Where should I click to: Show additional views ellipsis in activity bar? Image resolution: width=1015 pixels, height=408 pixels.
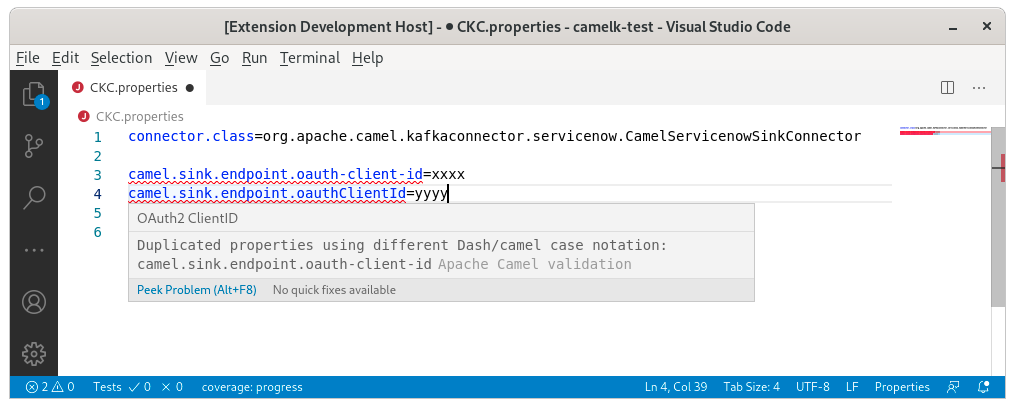(35, 248)
